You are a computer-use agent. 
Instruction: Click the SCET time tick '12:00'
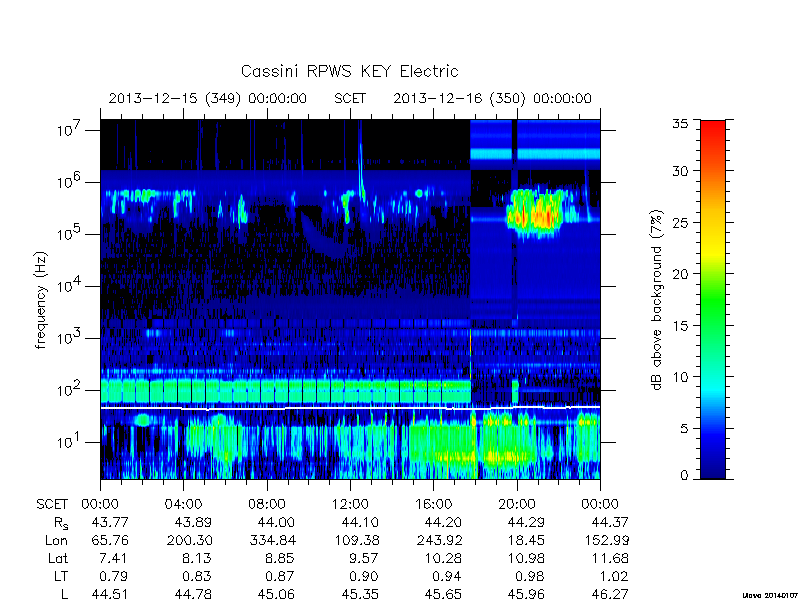pos(350,504)
